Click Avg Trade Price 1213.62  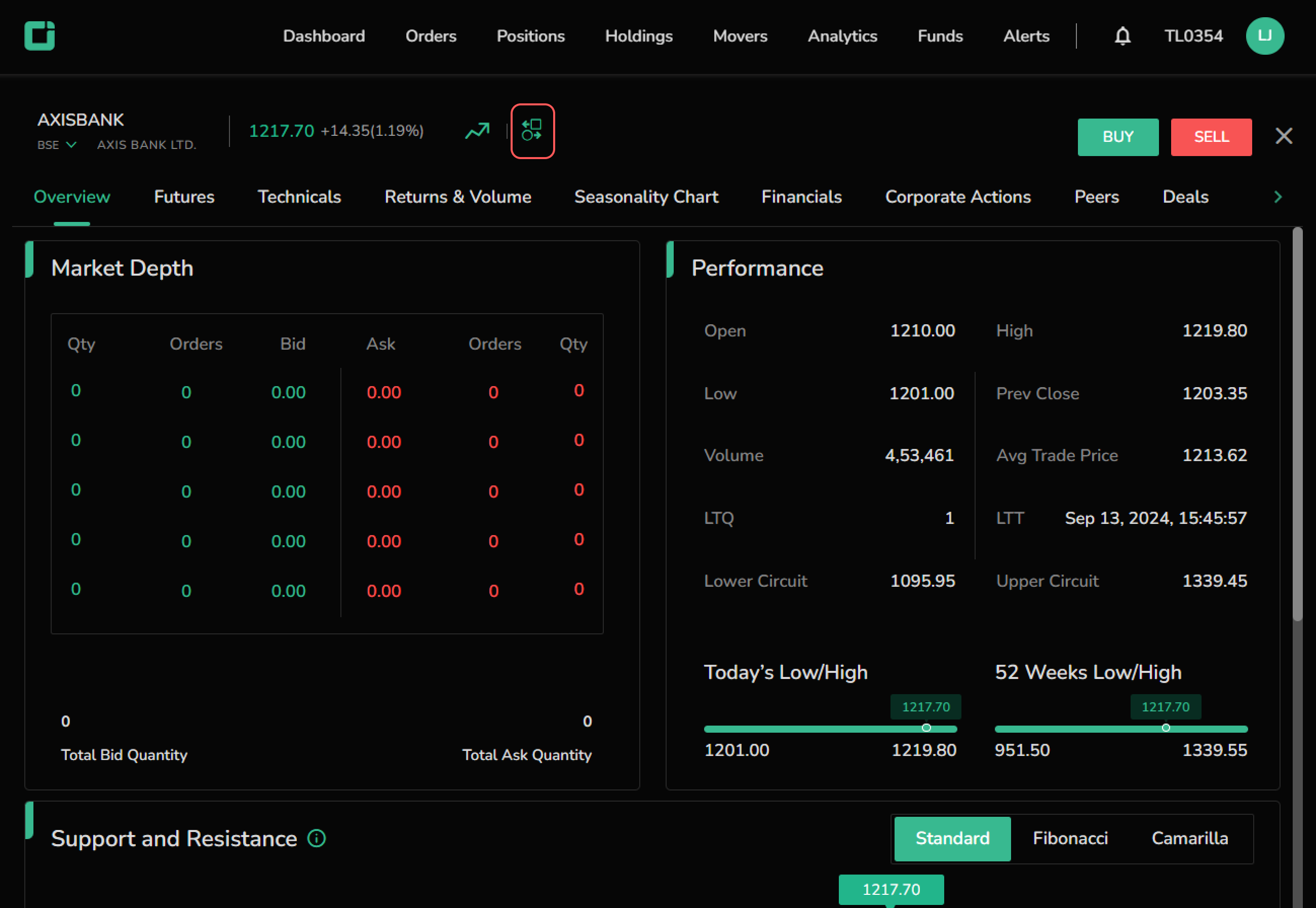[1214, 455]
